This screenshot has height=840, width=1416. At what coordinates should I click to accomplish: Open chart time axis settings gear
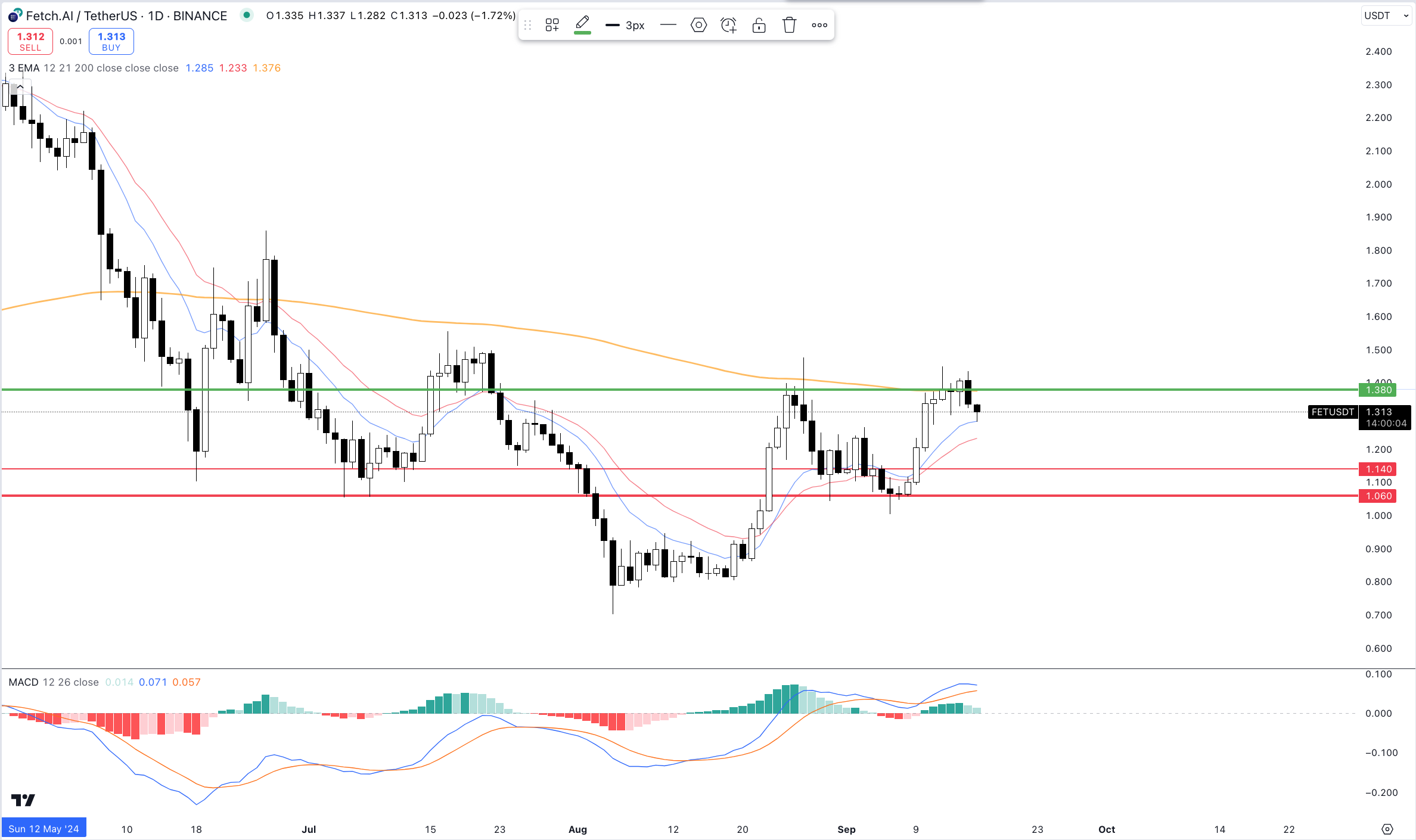[x=1387, y=829]
